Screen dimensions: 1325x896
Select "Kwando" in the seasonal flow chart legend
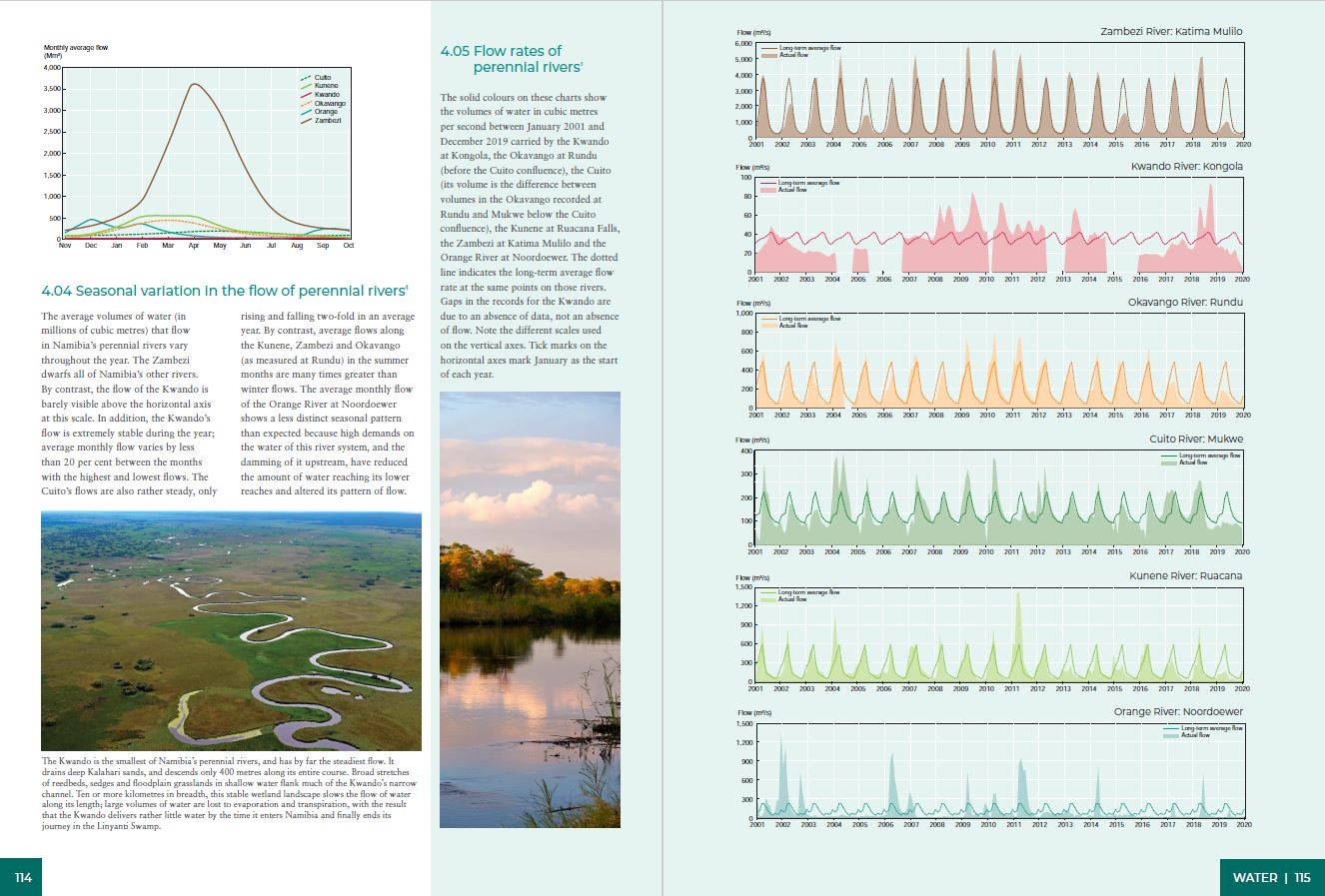tap(327, 95)
